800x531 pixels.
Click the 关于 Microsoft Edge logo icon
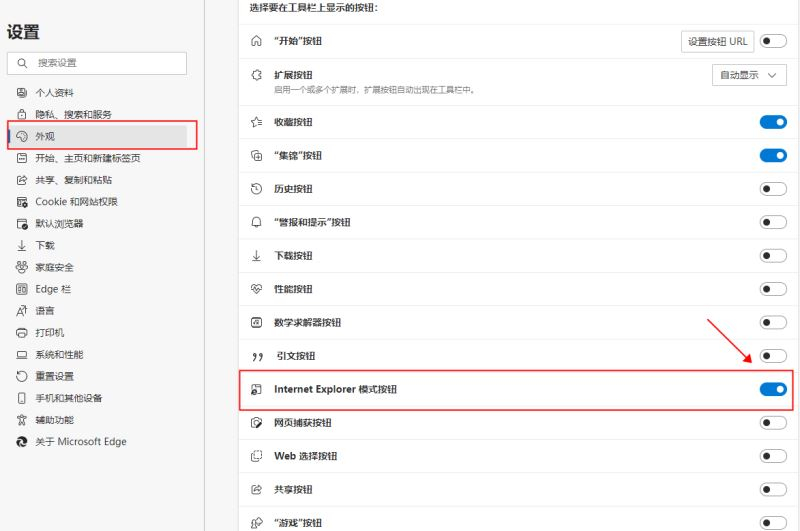[x=22, y=441]
